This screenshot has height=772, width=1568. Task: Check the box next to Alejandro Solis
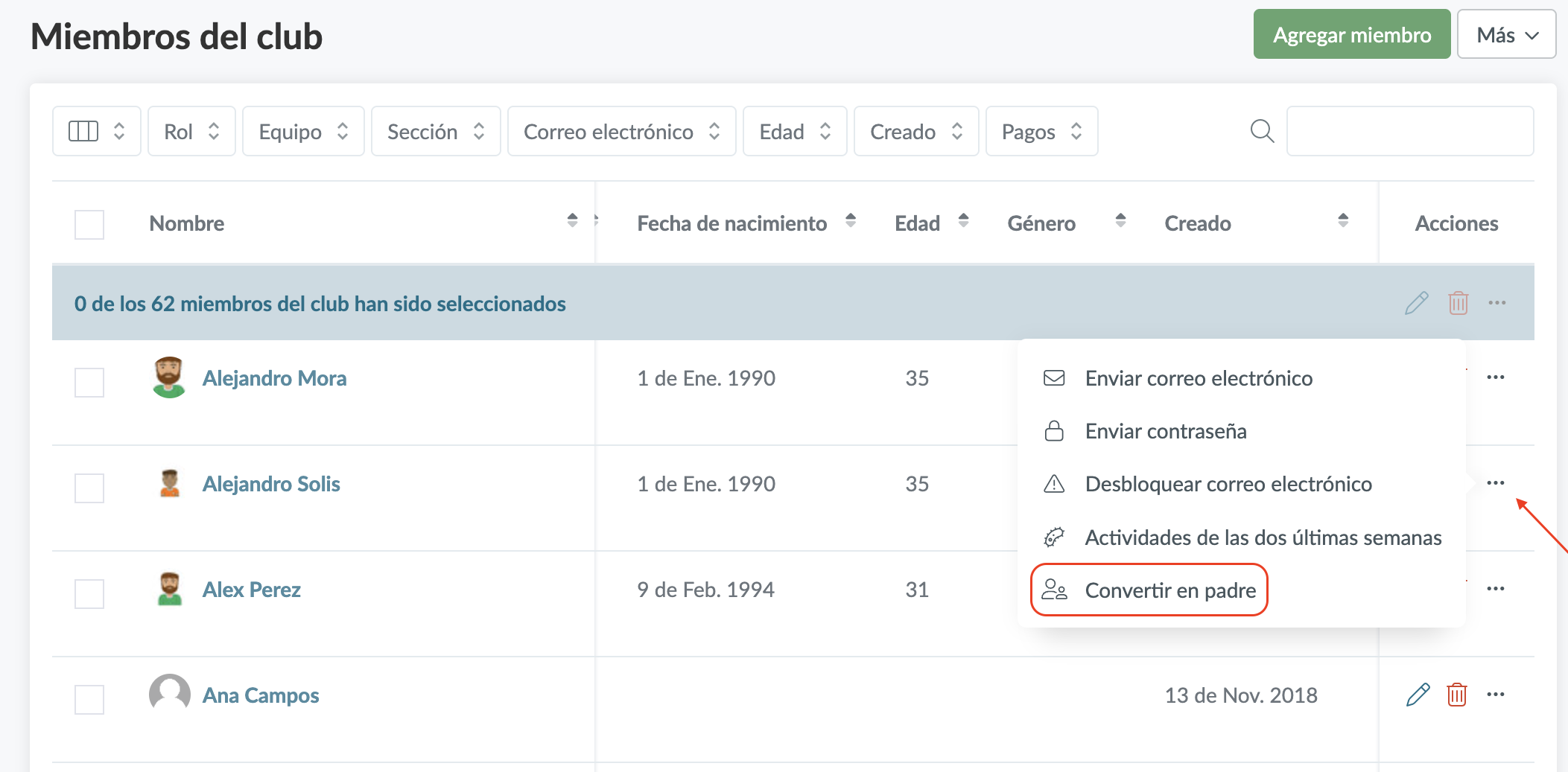pos(89,488)
